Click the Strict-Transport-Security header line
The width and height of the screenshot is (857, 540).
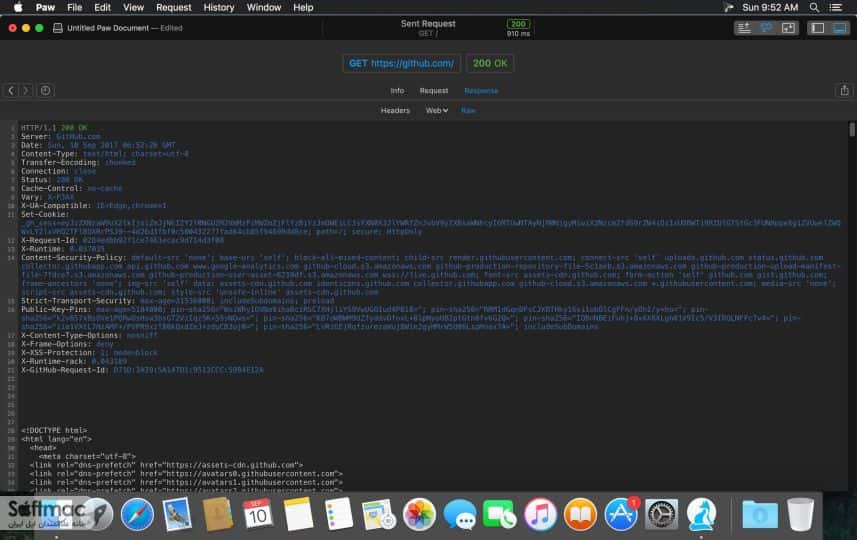[178, 301]
